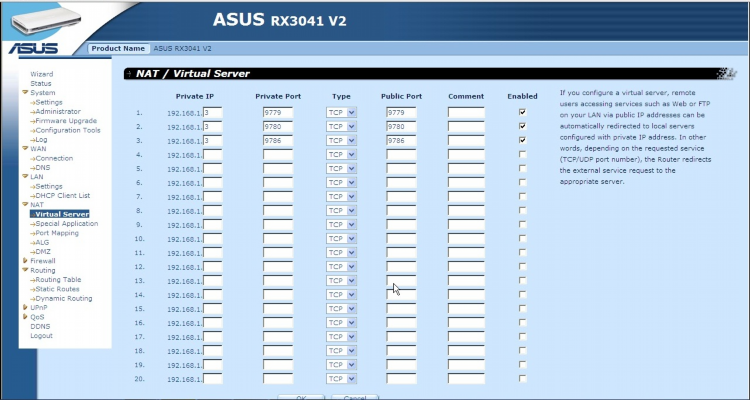Image resolution: width=750 pixels, height=400 pixels.
Task: Open Special Application page
Action: click(66, 223)
